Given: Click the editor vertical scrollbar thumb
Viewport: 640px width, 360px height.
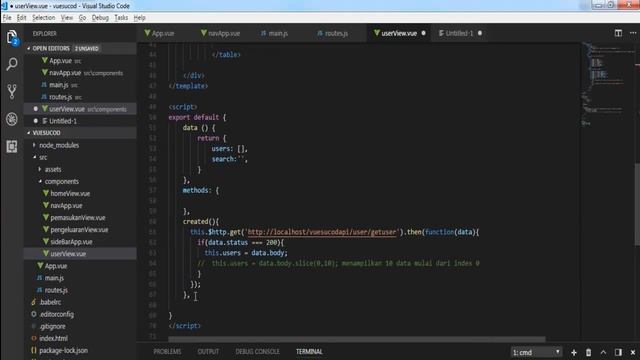Looking at the screenshot, I should pos(637,204).
